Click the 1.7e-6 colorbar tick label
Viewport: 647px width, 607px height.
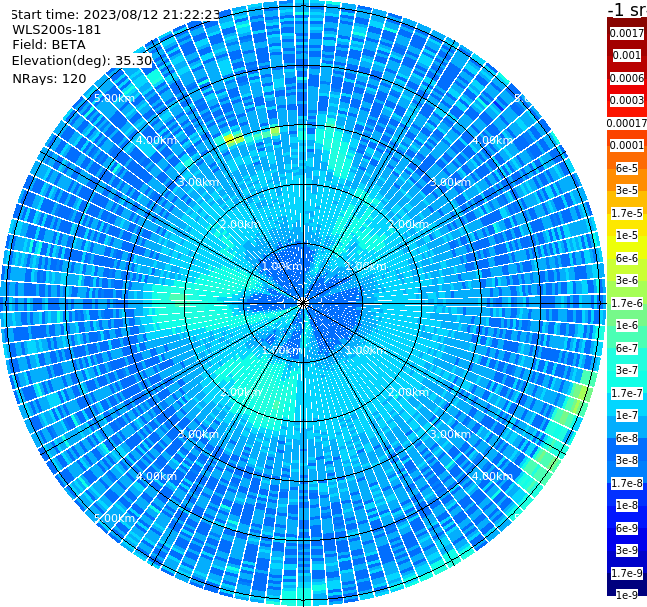click(627, 303)
